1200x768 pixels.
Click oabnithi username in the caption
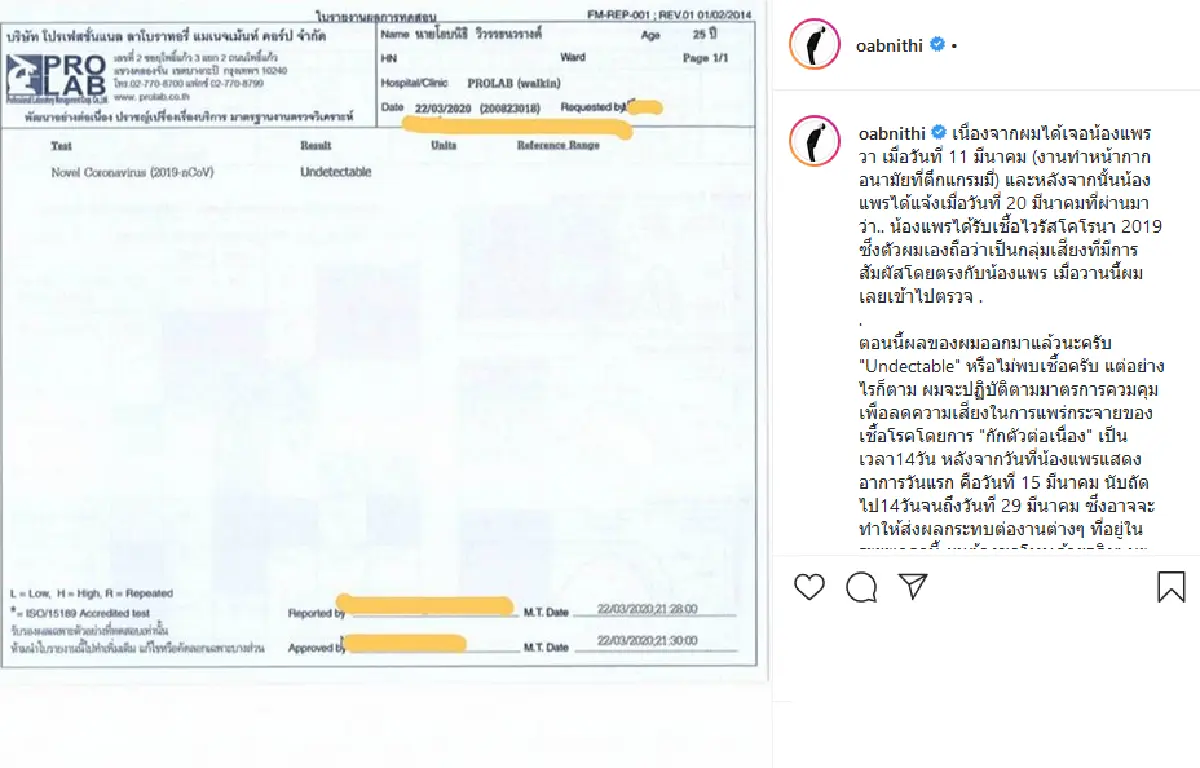[x=888, y=132]
